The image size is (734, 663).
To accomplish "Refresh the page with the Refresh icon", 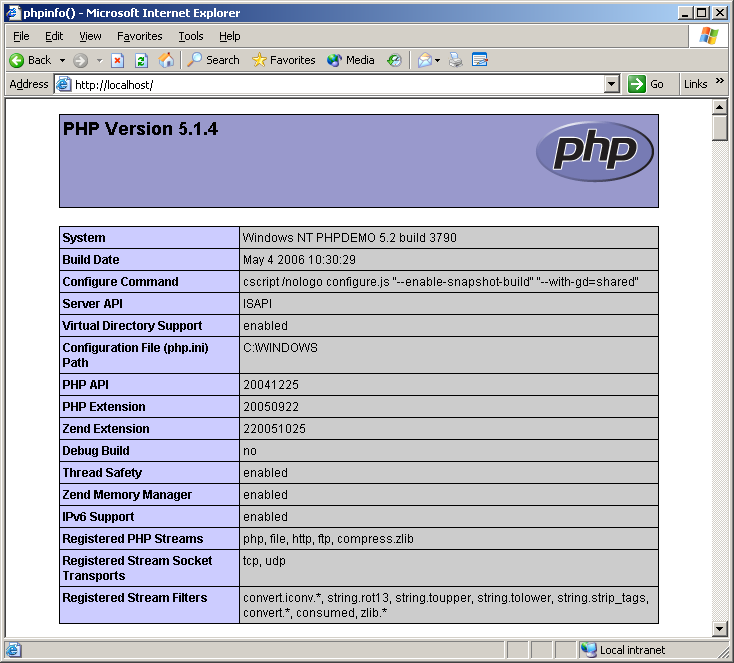I will [141, 60].
